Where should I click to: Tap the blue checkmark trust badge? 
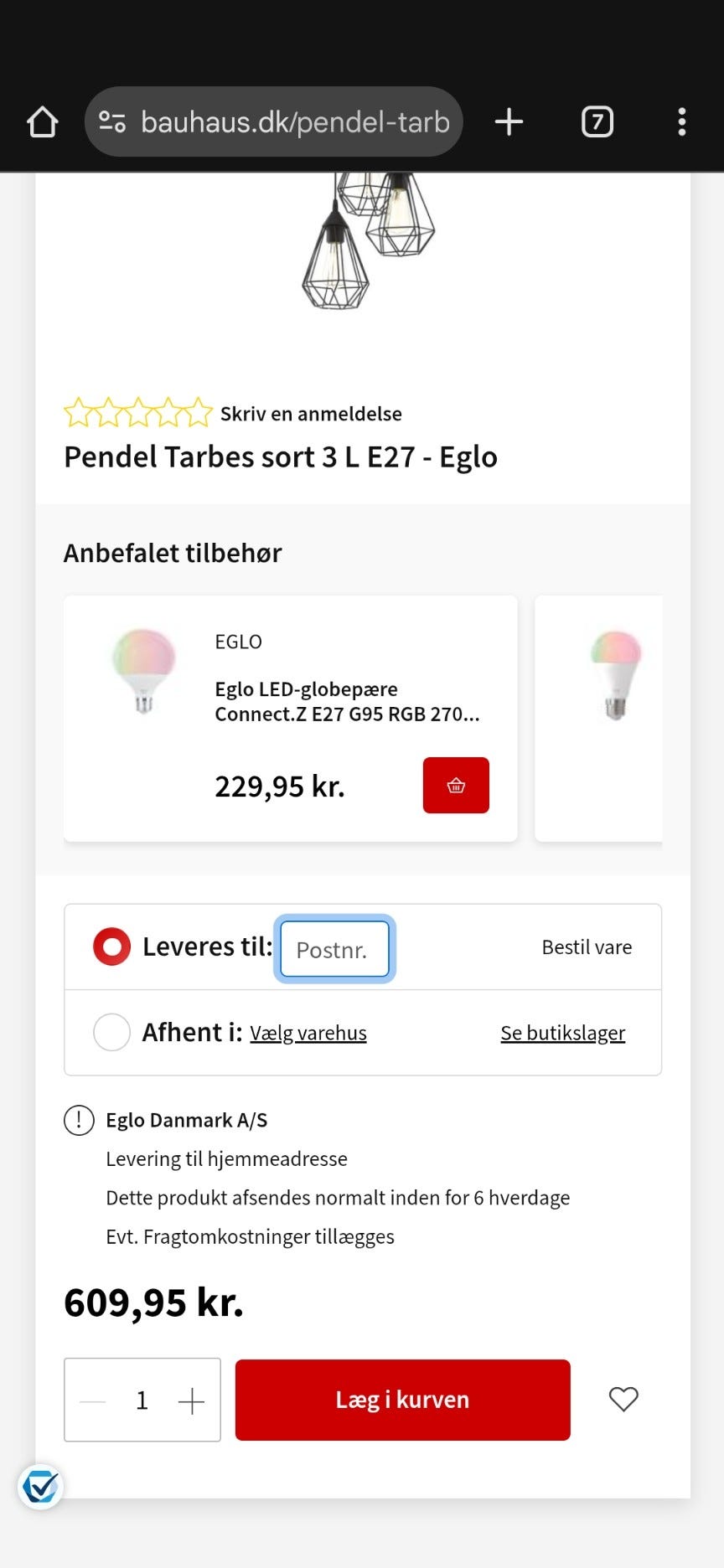pyautogui.click(x=40, y=1487)
